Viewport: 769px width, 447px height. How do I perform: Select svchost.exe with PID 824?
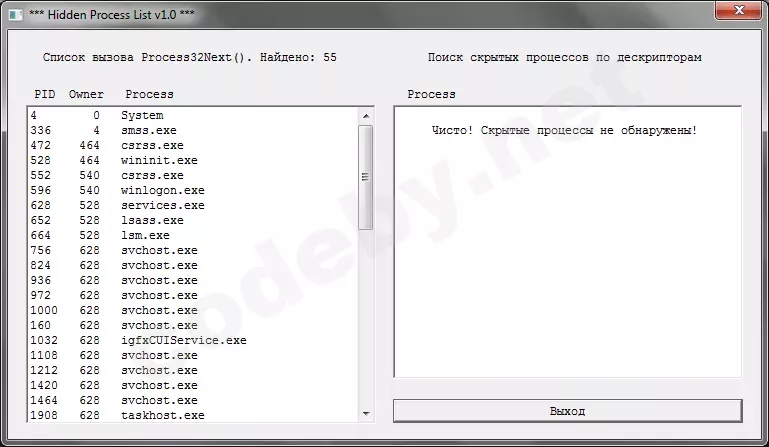[x=194, y=265]
